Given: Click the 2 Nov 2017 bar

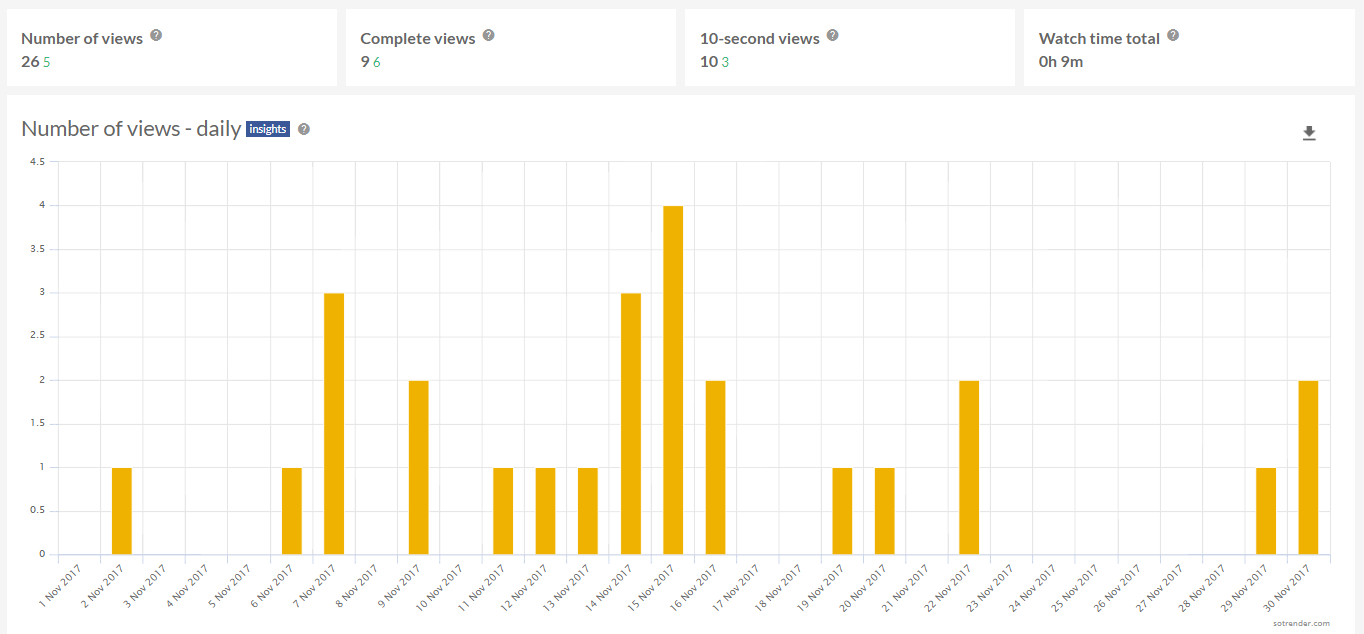Looking at the screenshot, I should pyautogui.click(x=122, y=511).
